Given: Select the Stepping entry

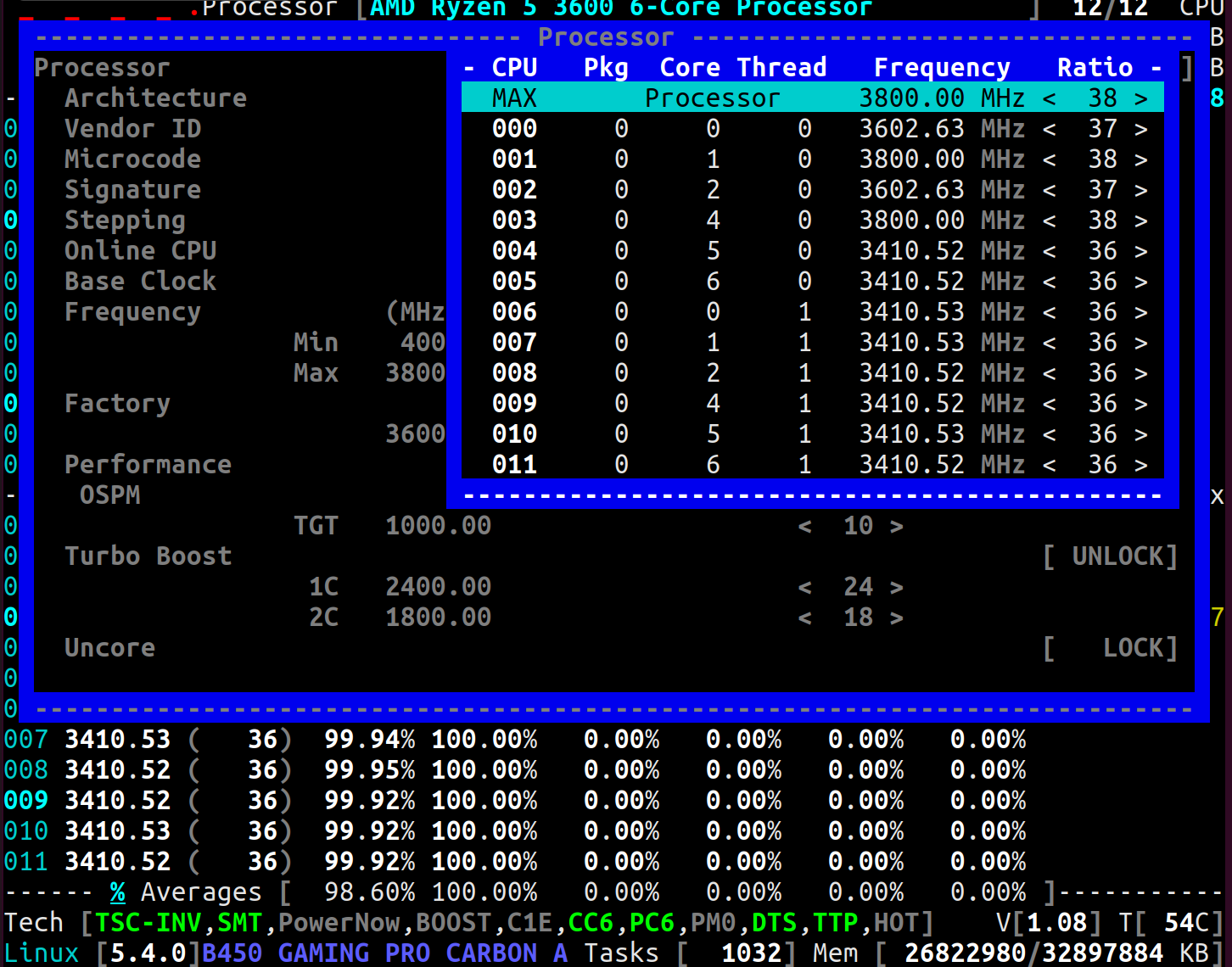Looking at the screenshot, I should pyautogui.click(x=125, y=221).
